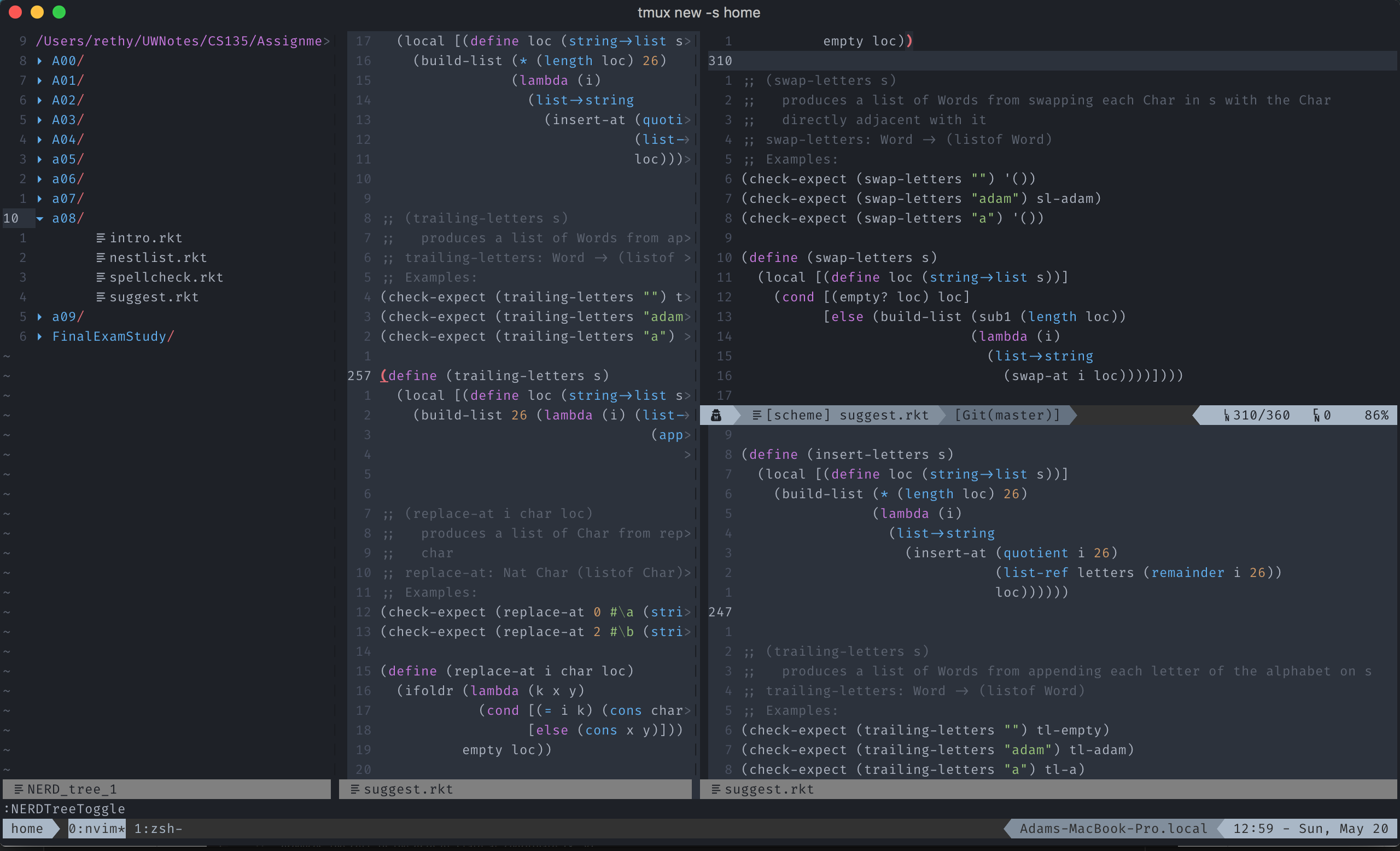Click the file icon beside nestlist.rkt

101,258
